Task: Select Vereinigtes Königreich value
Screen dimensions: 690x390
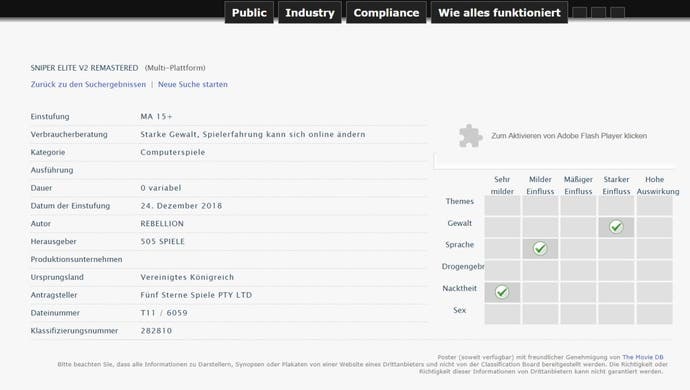Action: click(187, 277)
